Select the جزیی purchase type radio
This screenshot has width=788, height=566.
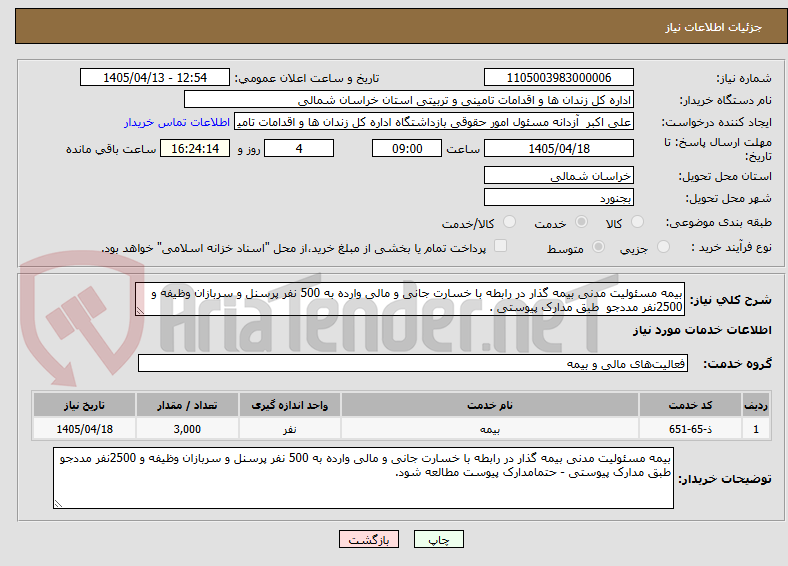663,246
